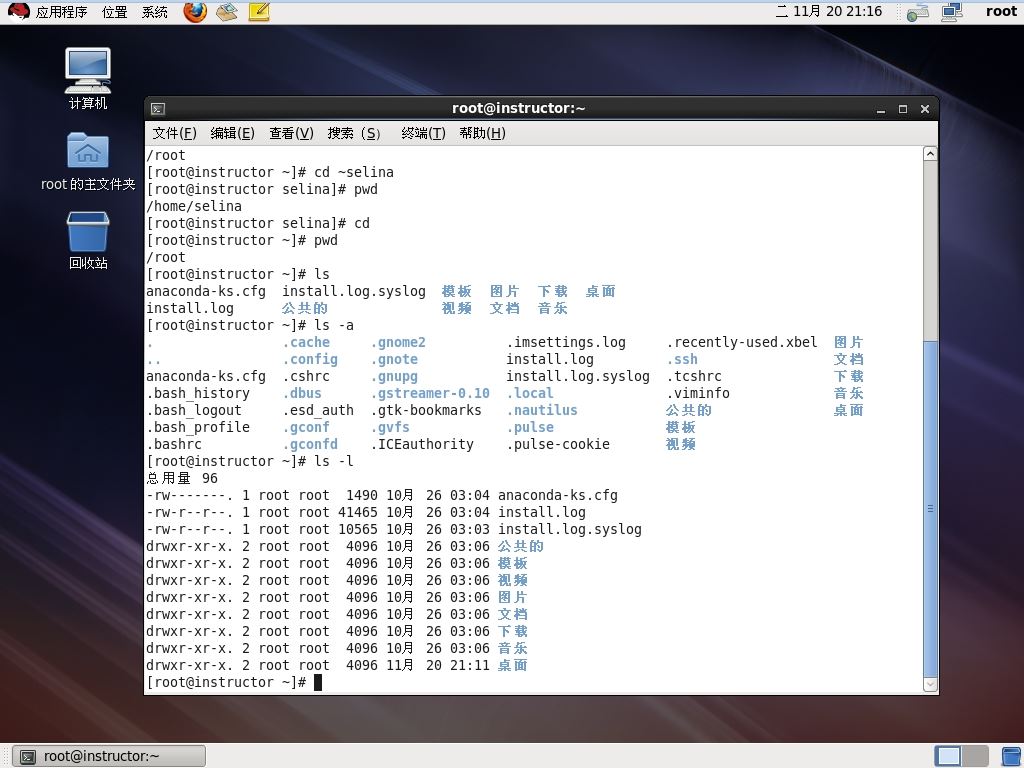1024x768 pixels.
Task: Close the terminal window
Action: point(925,109)
